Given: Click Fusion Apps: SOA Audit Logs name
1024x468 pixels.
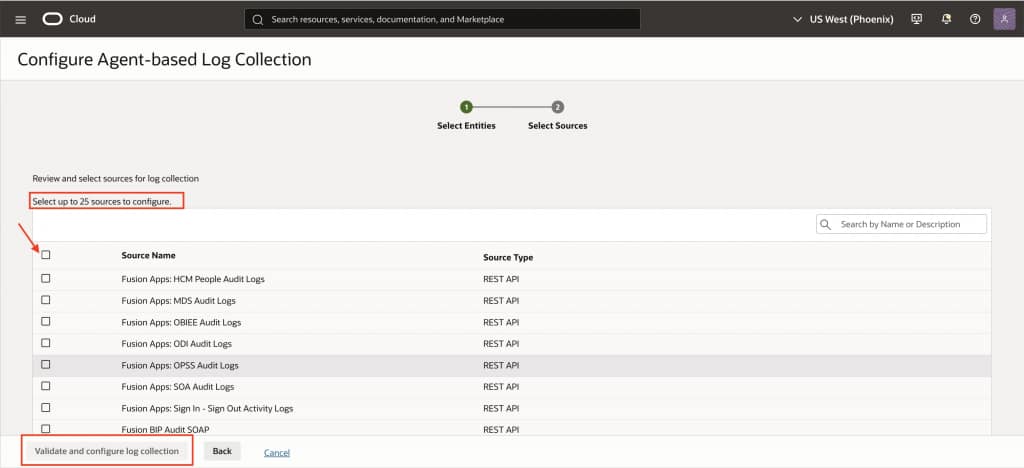Looking at the screenshot, I should (x=178, y=387).
